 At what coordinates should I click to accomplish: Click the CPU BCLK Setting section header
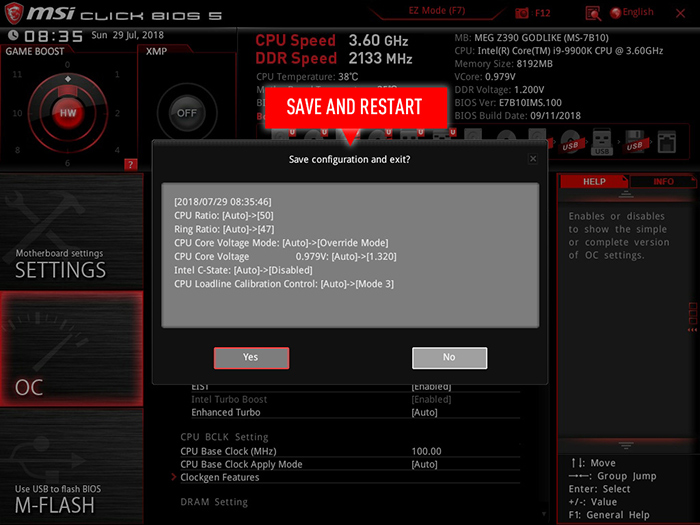(224, 437)
